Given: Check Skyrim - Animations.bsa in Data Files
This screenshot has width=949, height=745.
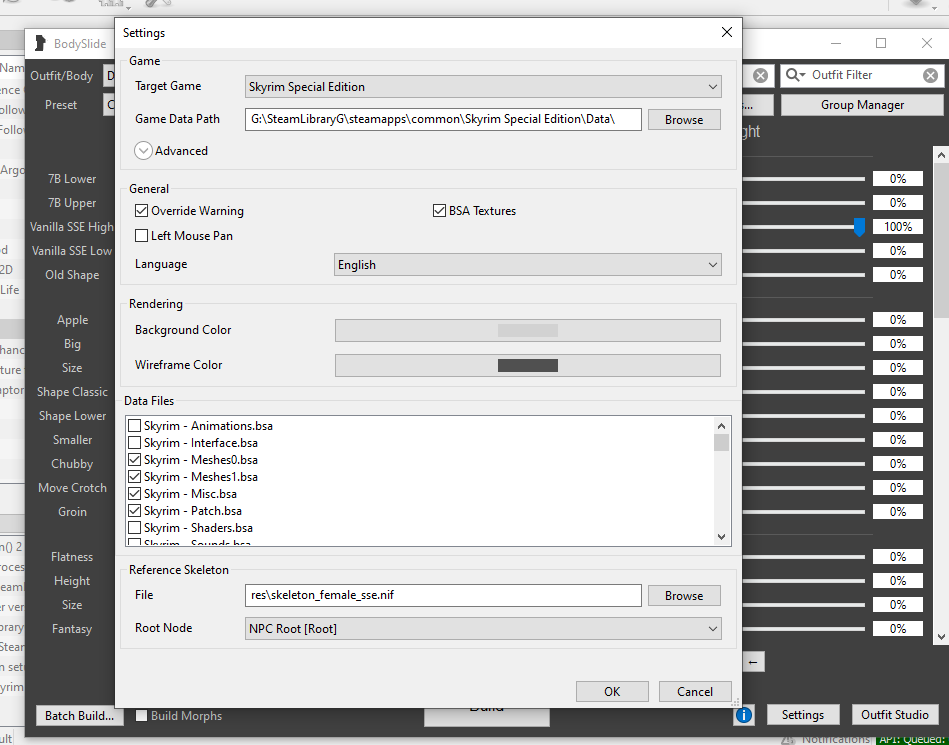Looking at the screenshot, I should tap(134, 426).
